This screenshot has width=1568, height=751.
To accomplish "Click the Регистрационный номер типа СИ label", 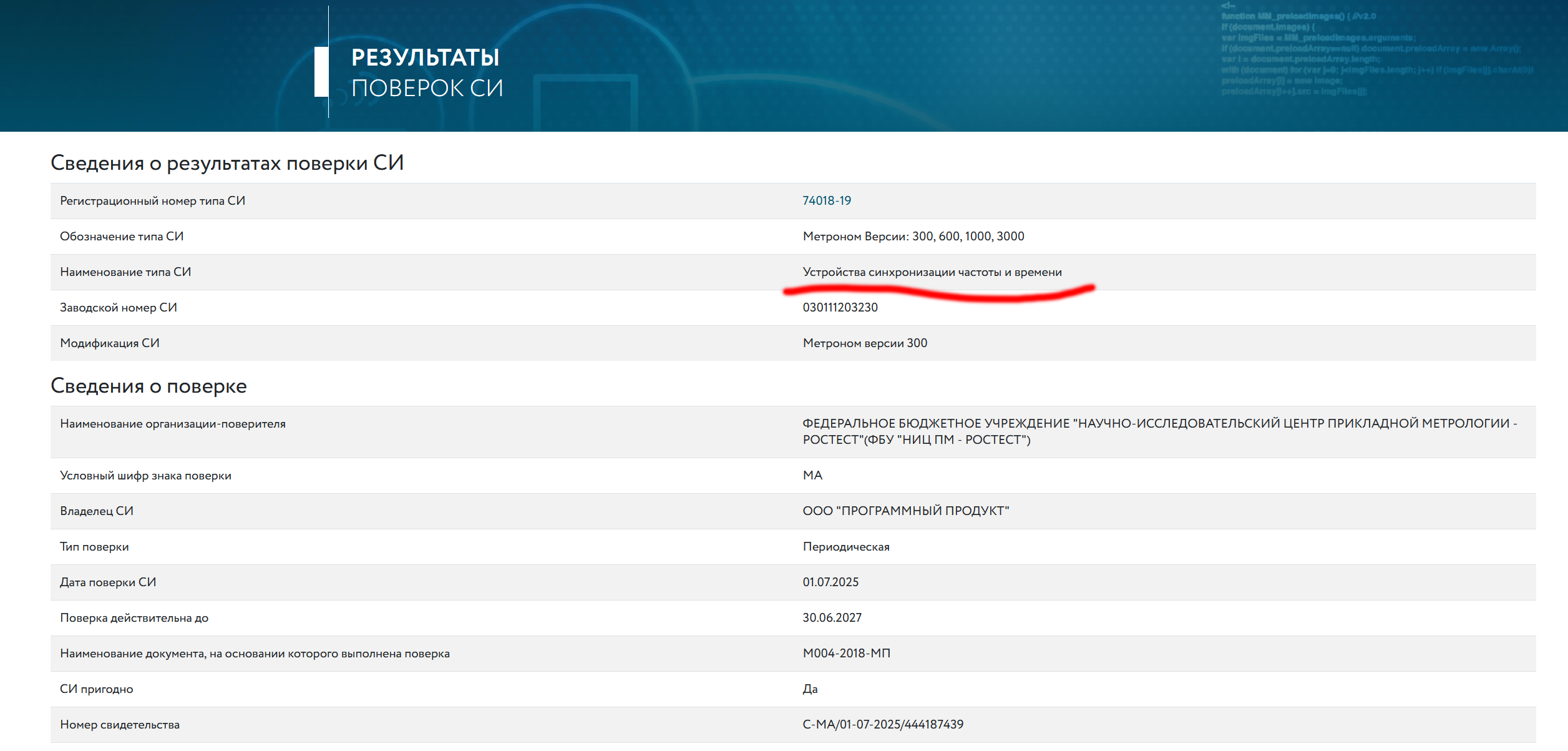I will click(152, 200).
